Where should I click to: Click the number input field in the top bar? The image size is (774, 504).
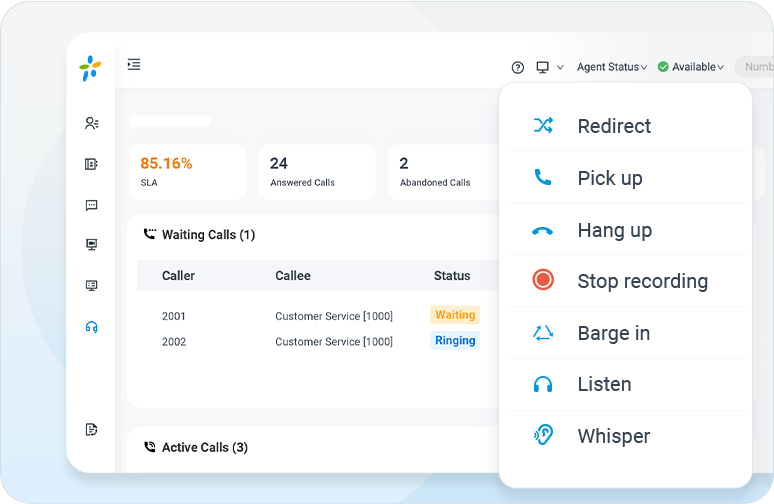tap(754, 68)
